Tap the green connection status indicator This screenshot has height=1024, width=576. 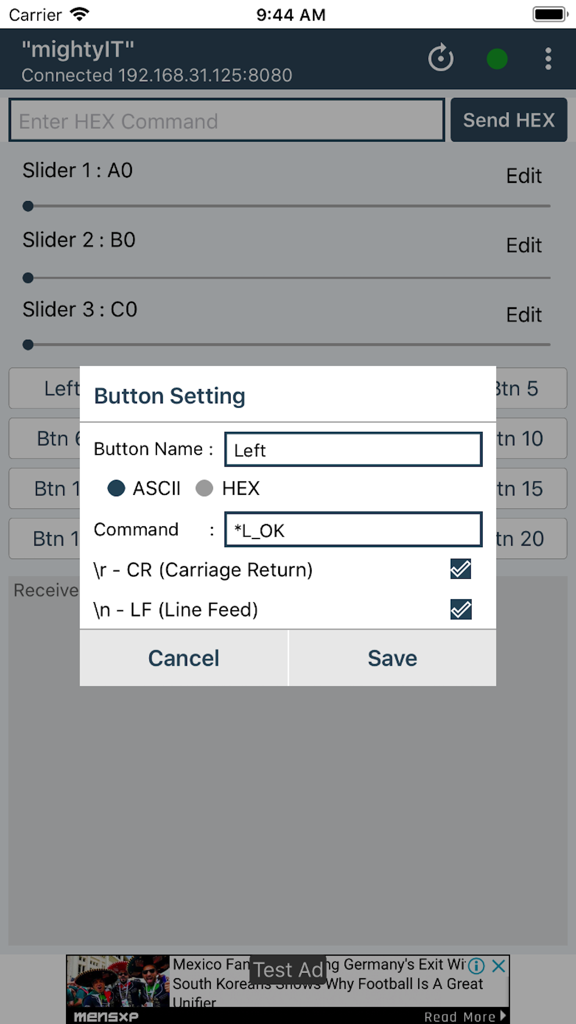point(497,59)
